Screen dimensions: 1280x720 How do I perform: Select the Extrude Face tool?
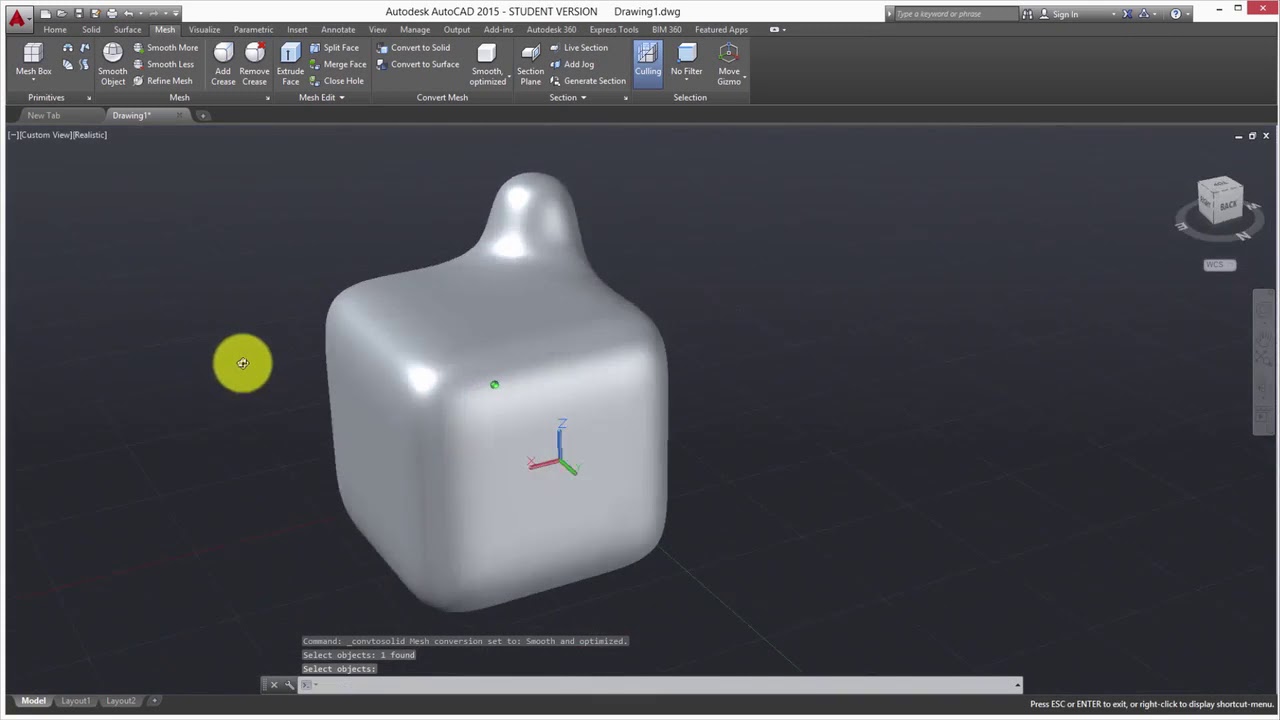(290, 64)
